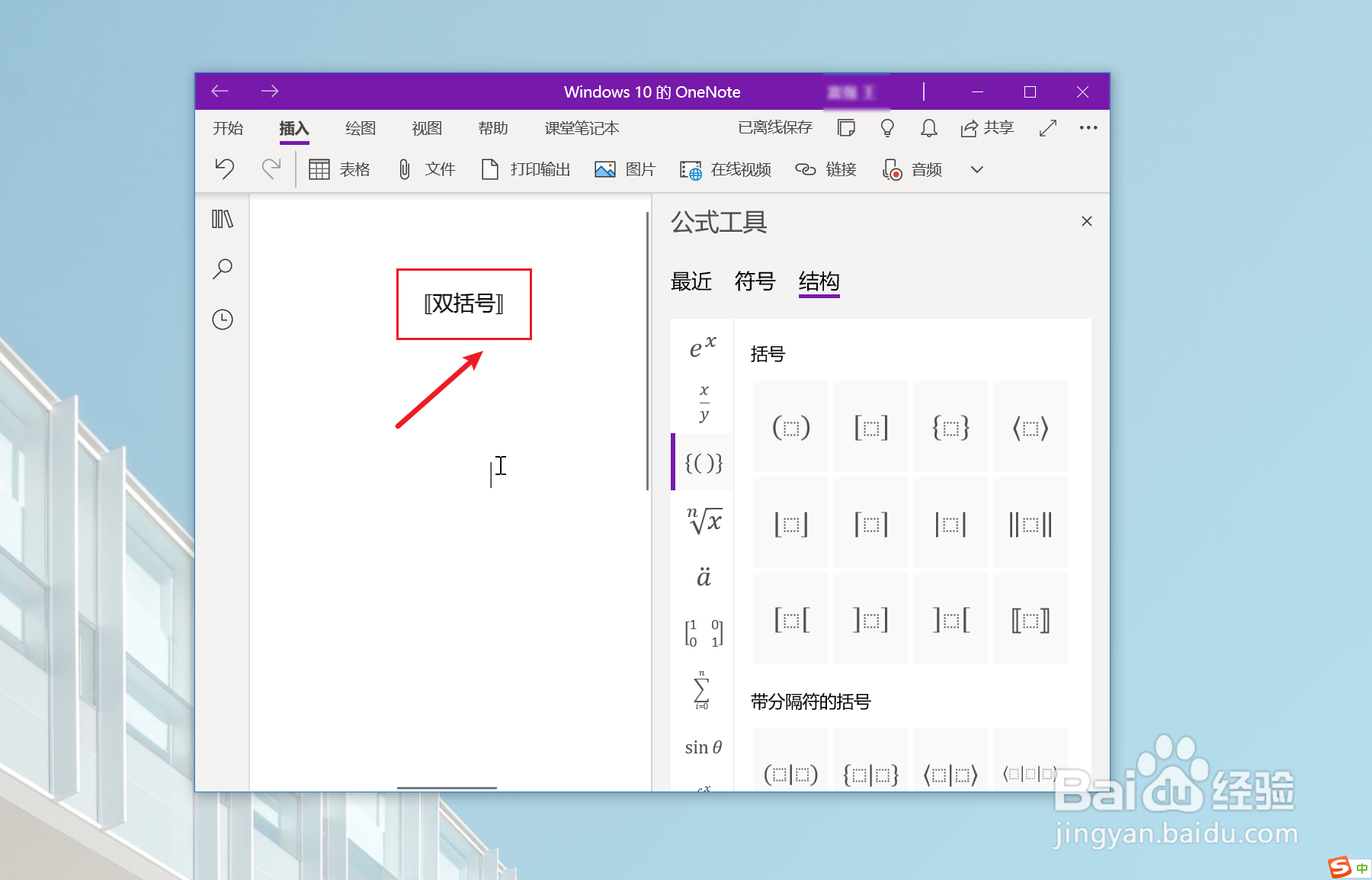The height and width of the screenshot is (880, 1372).
Task: Insert a picture (图片)
Action: [625, 169]
